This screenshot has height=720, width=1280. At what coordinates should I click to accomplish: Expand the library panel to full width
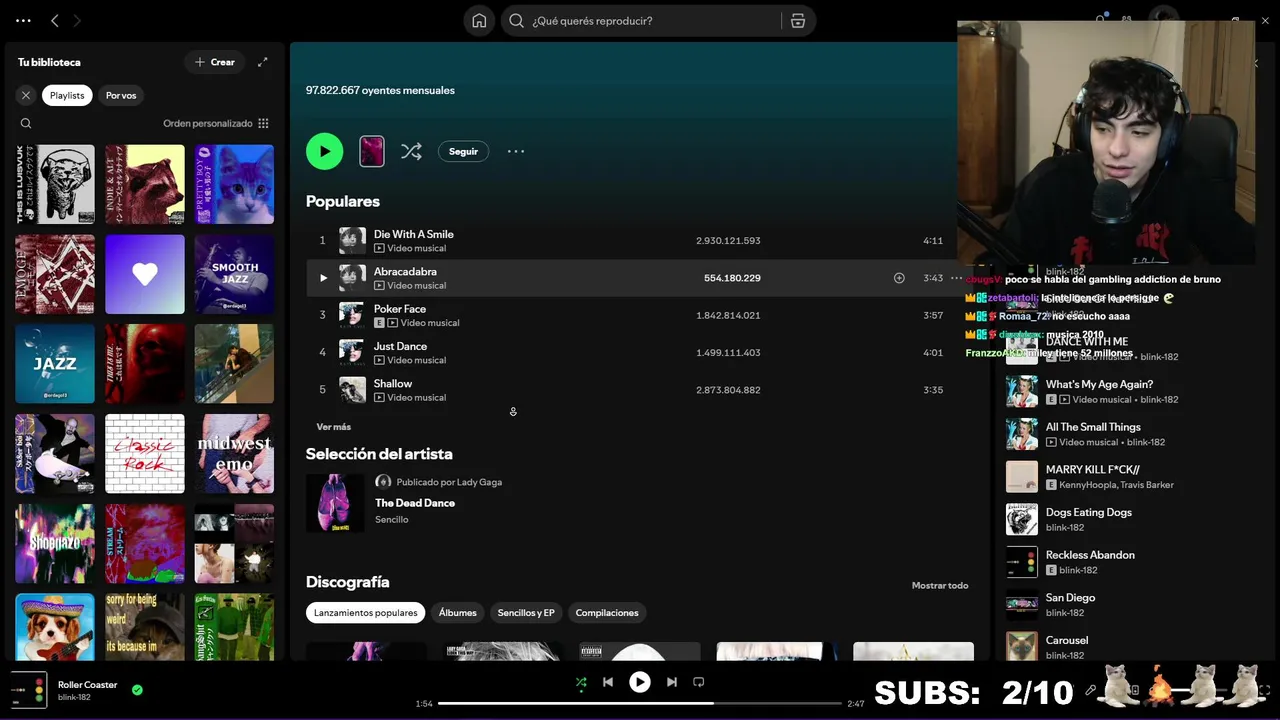pyautogui.click(x=263, y=62)
